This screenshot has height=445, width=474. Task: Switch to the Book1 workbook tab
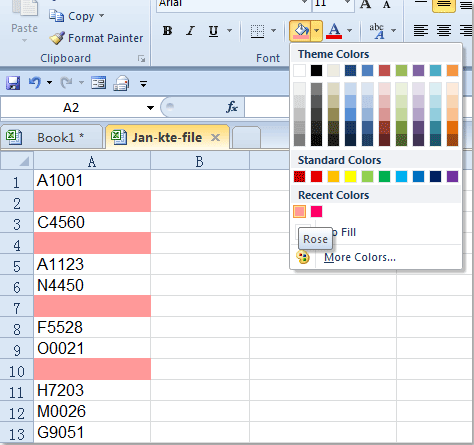point(52,137)
